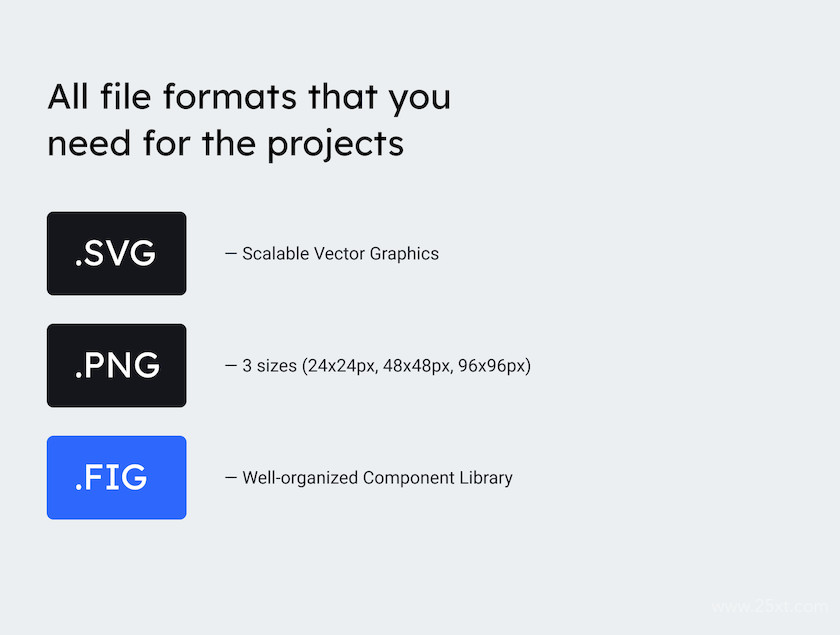The height and width of the screenshot is (635, 840).
Task: Click the heading line "All file formats that you"
Action: point(249,98)
